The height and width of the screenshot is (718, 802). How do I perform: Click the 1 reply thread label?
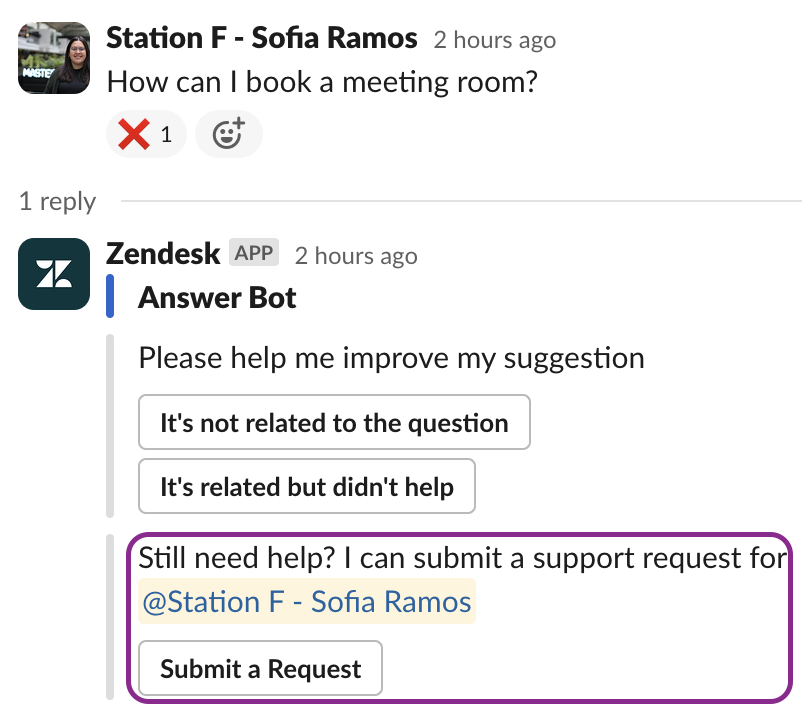pyautogui.click(x=57, y=201)
